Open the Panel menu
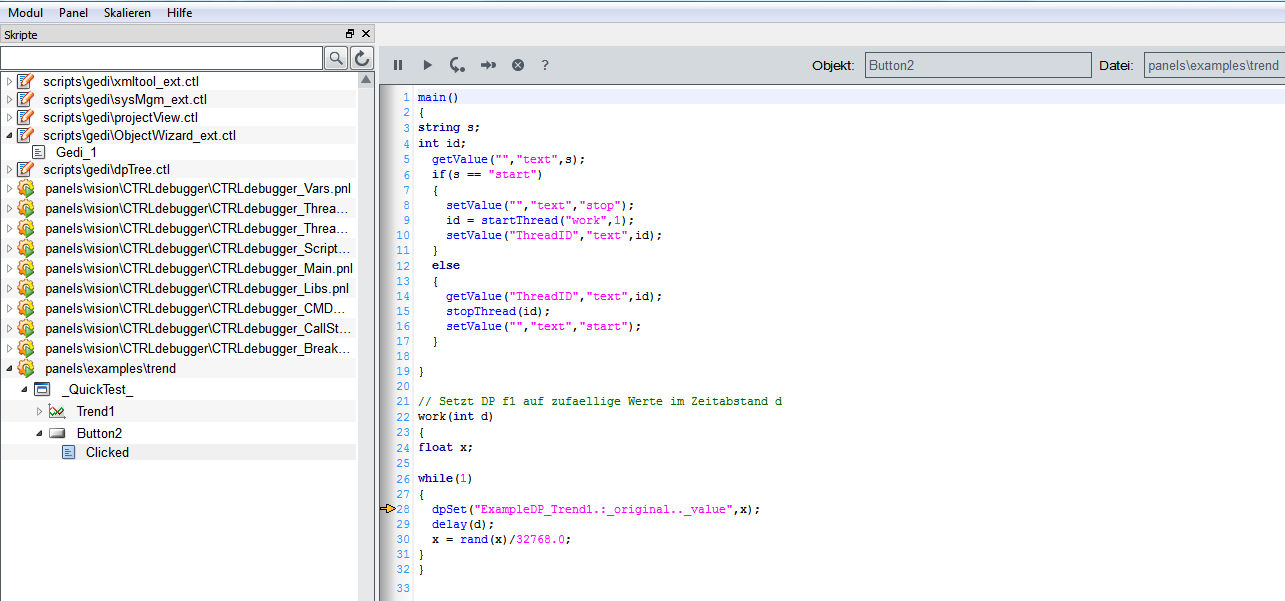Viewport: 1285px width, 601px height. 73,13
